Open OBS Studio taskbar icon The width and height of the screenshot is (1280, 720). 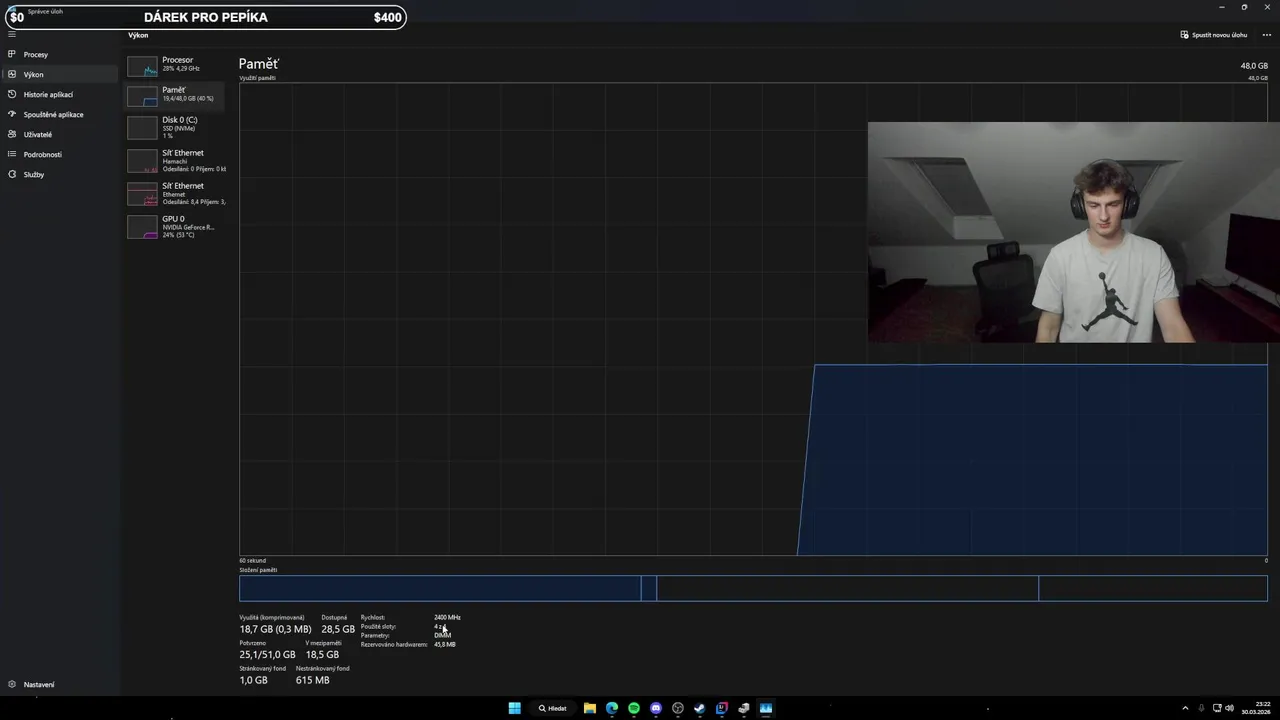click(678, 708)
